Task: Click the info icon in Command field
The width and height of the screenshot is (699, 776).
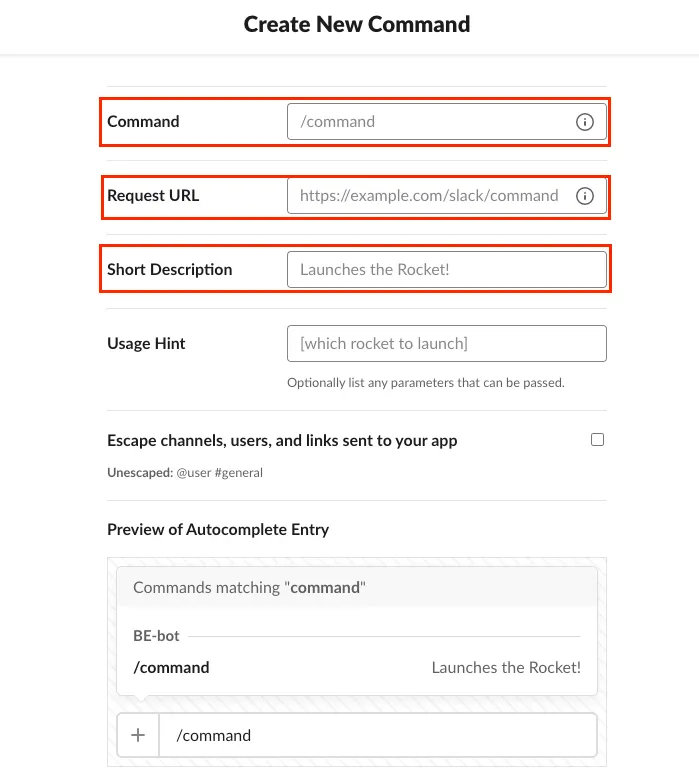Action: pos(585,122)
